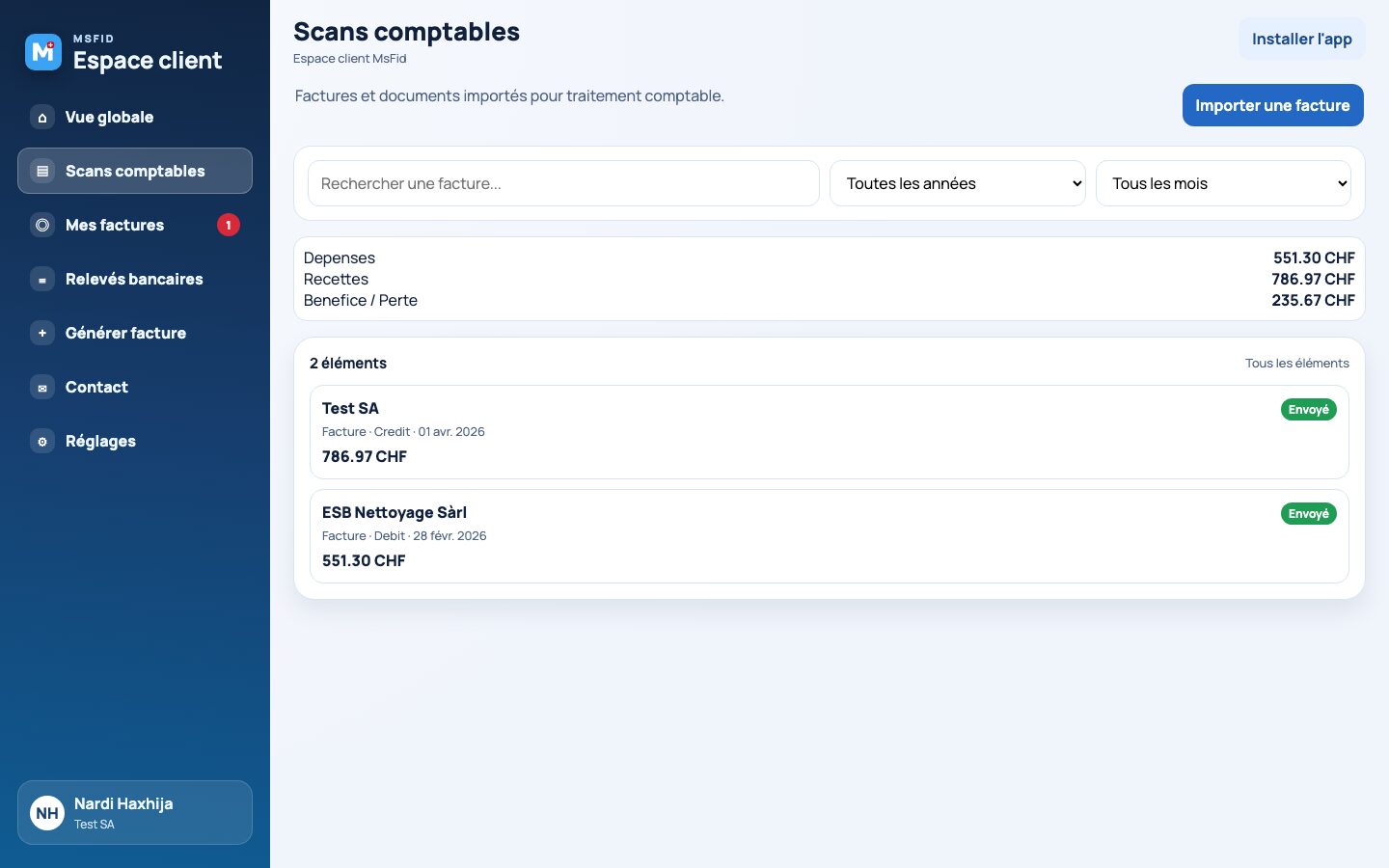Click the envelope icon beside Contact
The image size is (1389, 868).
point(42,388)
